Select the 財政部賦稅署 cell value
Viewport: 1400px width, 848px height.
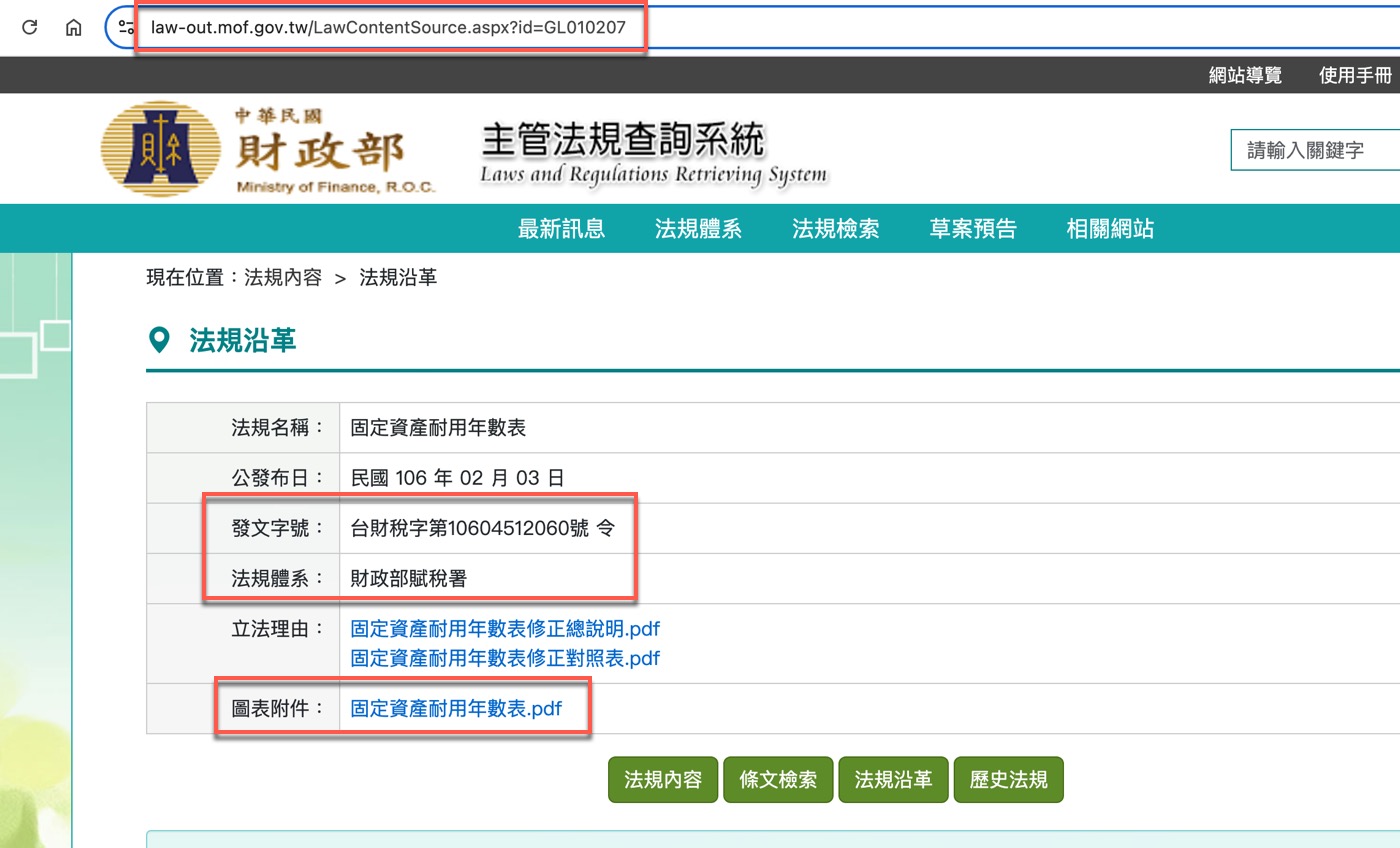pyautogui.click(x=408, y=578)
